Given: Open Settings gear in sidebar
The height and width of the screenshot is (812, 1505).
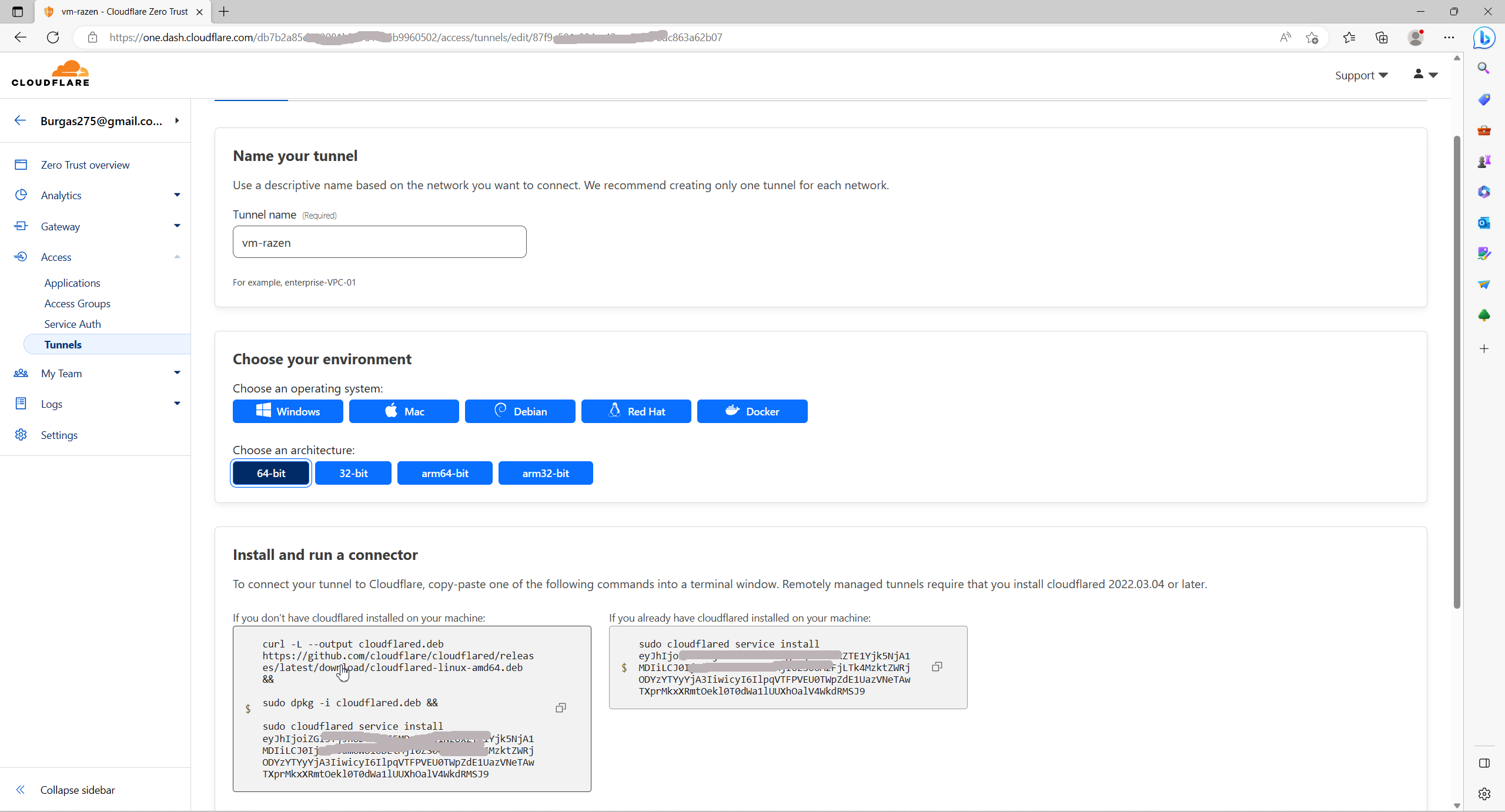Looking at the screenshot, I should click(x=21, y=435).
